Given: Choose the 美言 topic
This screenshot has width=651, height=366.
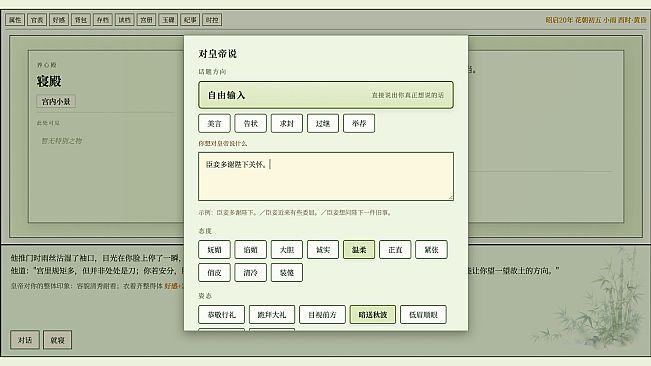Looking at the screenshot, I should pyautogui.click(x=214, y=123).
